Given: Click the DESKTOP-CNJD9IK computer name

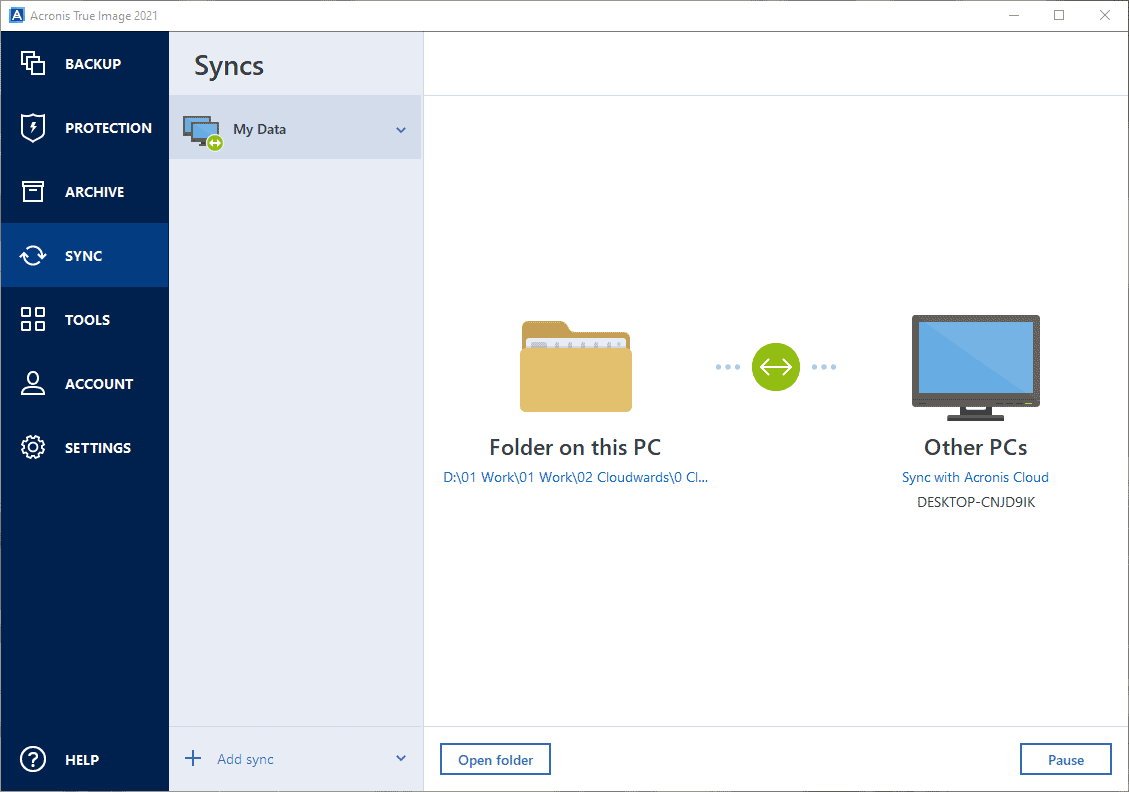Looking at the screenshot, I should 976,503.
